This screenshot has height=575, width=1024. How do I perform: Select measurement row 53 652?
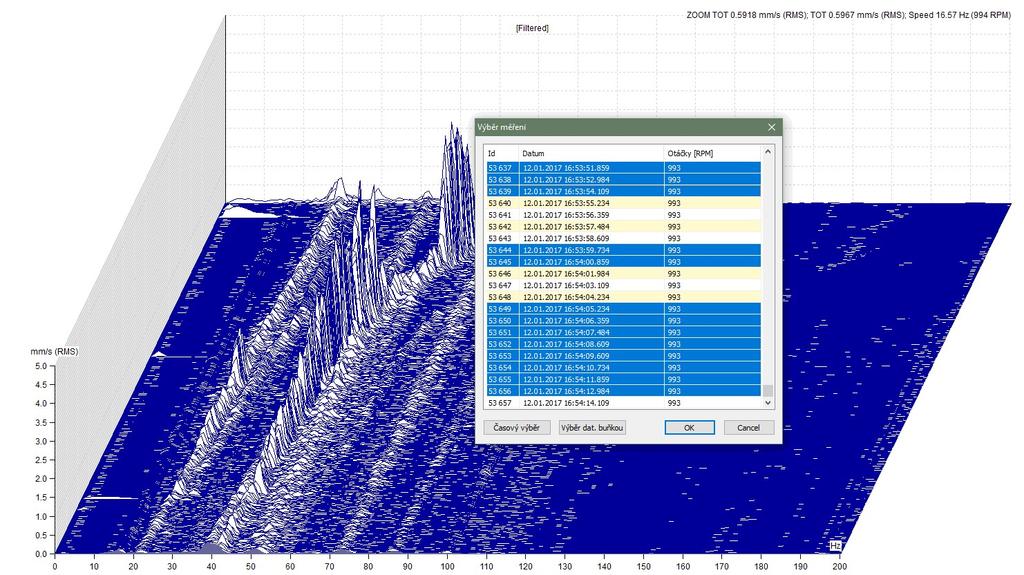[x=624, y=344]
